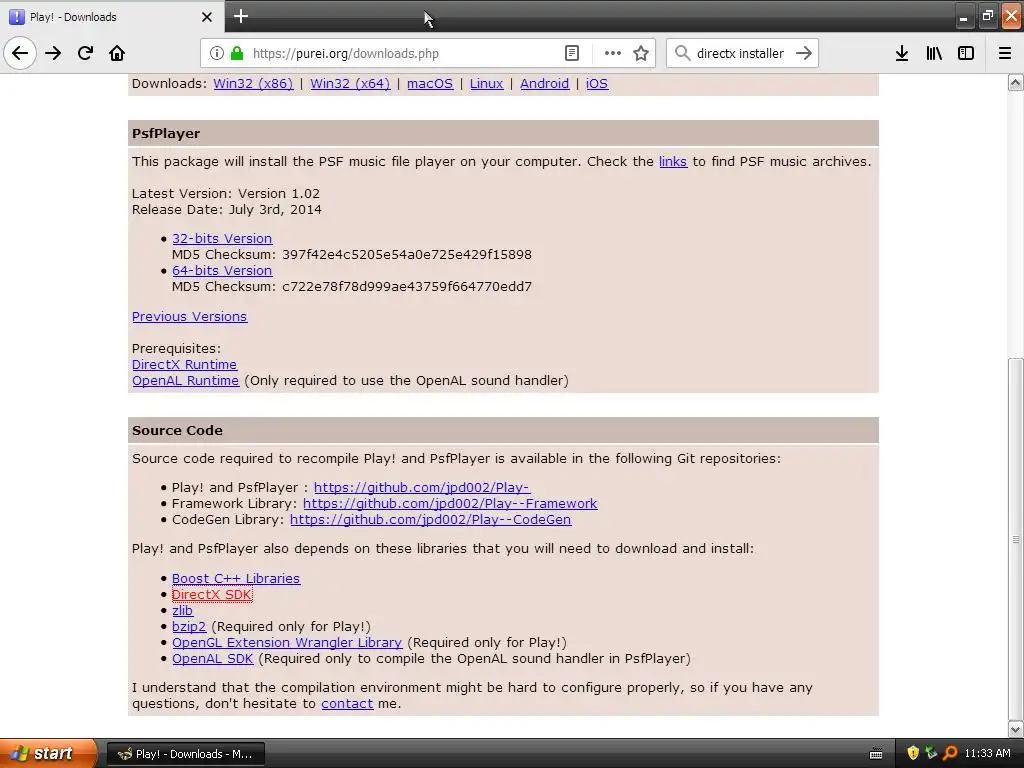Open the OpenAL SDK link
Screen dimensions: 1024x768
(x=212, y=659)
